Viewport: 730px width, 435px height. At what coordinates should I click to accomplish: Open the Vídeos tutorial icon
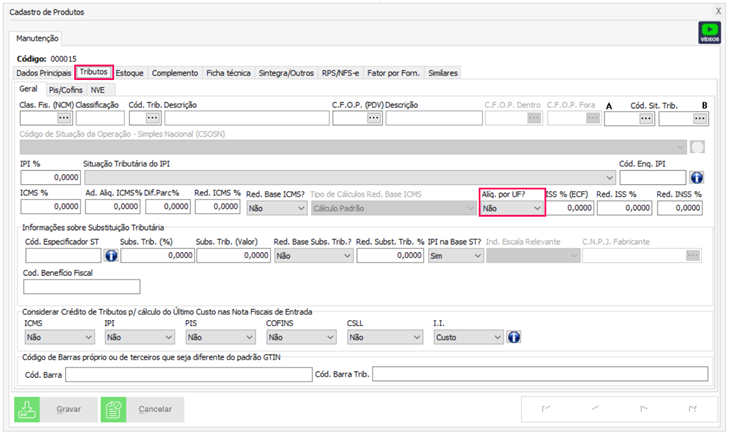point(709,34)
